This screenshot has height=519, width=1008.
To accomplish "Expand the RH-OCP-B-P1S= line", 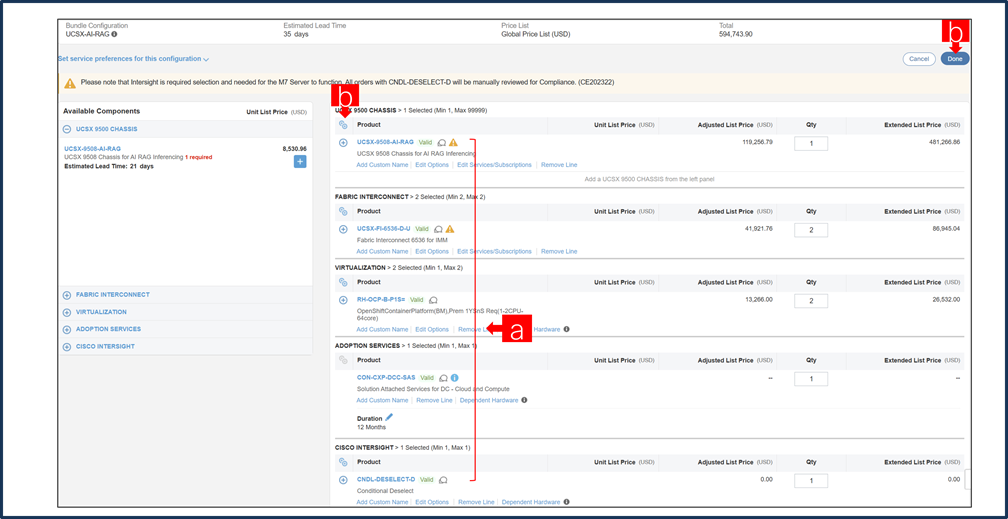I will 343,300.
